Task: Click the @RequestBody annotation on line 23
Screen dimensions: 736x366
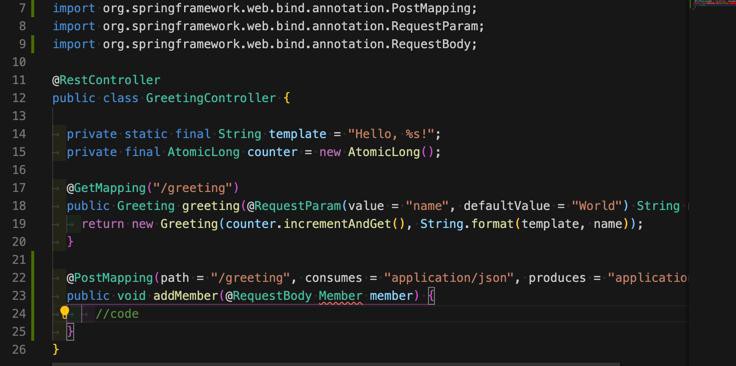Action: pos(268,296)
